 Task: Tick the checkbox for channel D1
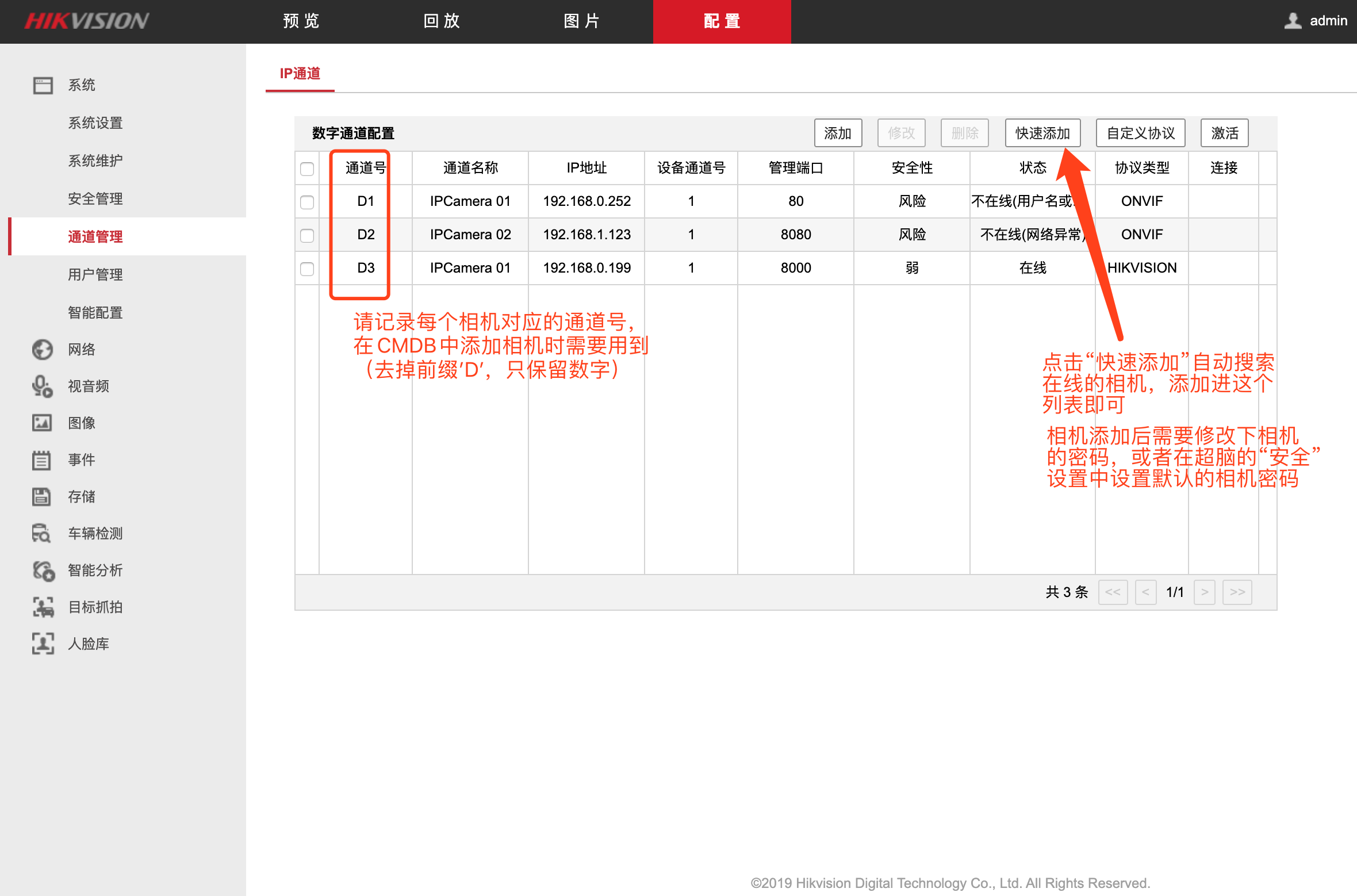307,202
